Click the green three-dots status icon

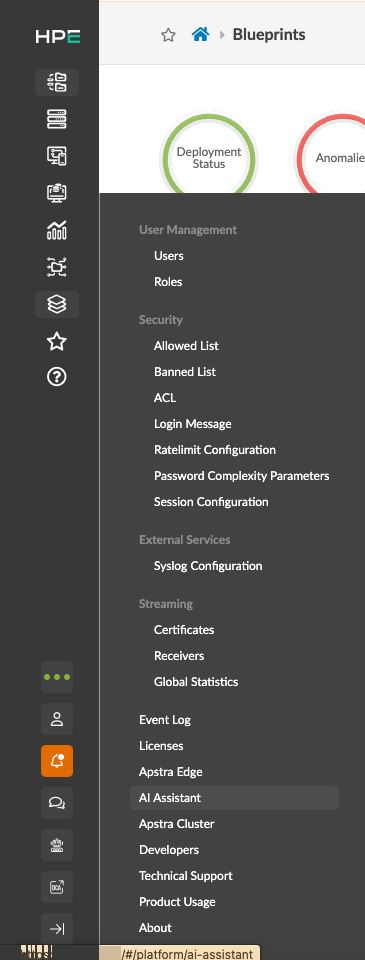(x=57, y=677)
